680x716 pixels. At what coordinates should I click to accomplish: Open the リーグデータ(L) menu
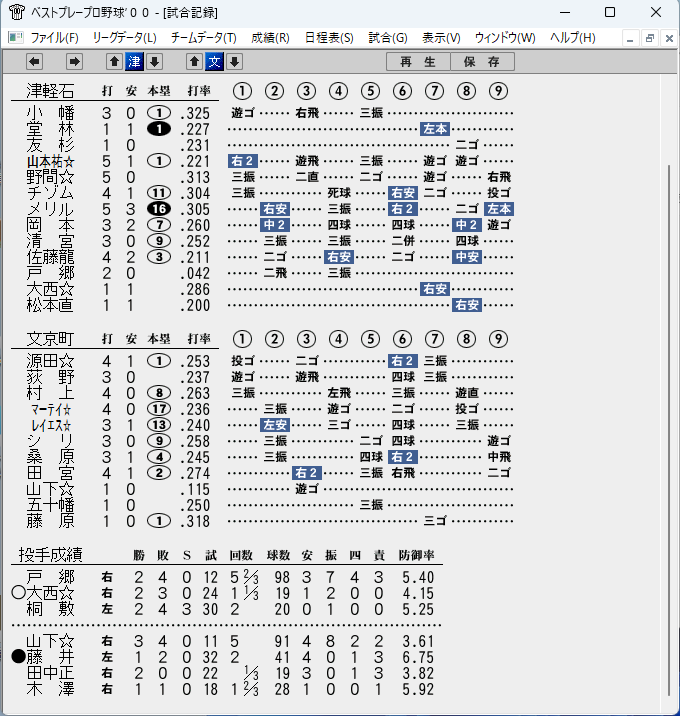pos(124,37)
